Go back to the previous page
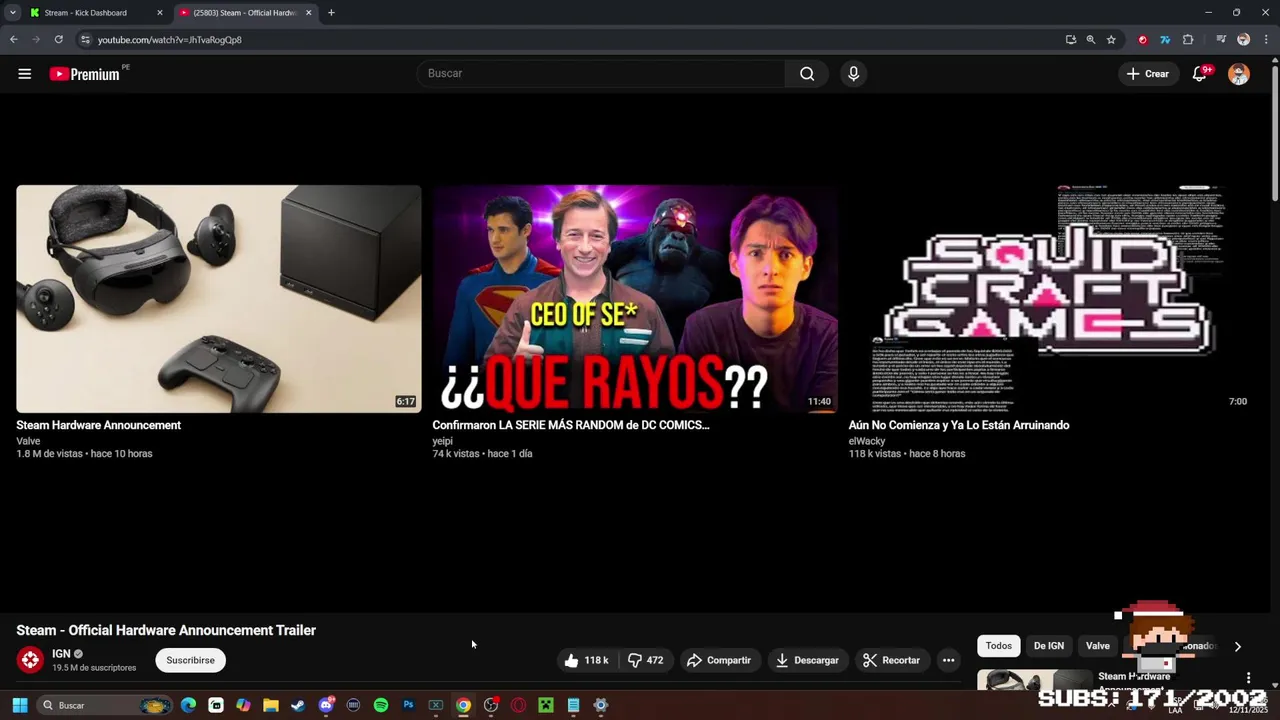Screen dimensions: 1280x720 click(x=13, y=40)
